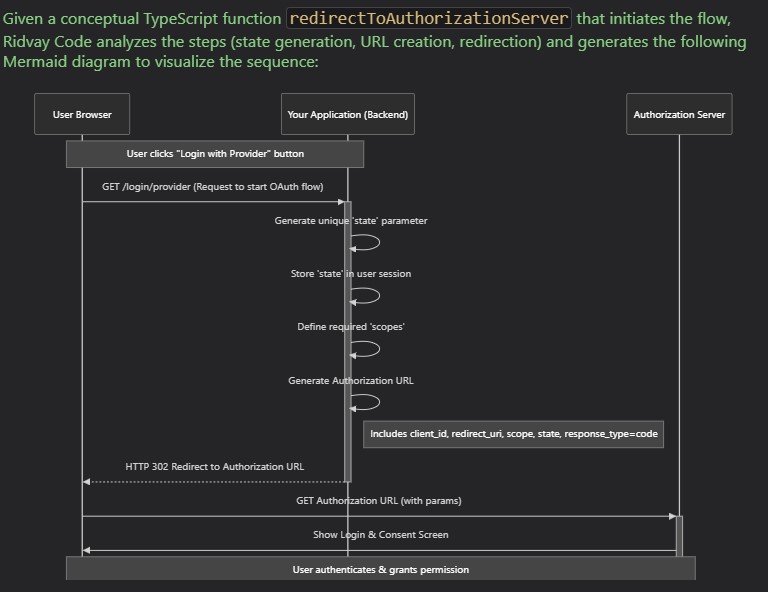Select the Your Application (Backend) participant box

[x=348, y=114]
